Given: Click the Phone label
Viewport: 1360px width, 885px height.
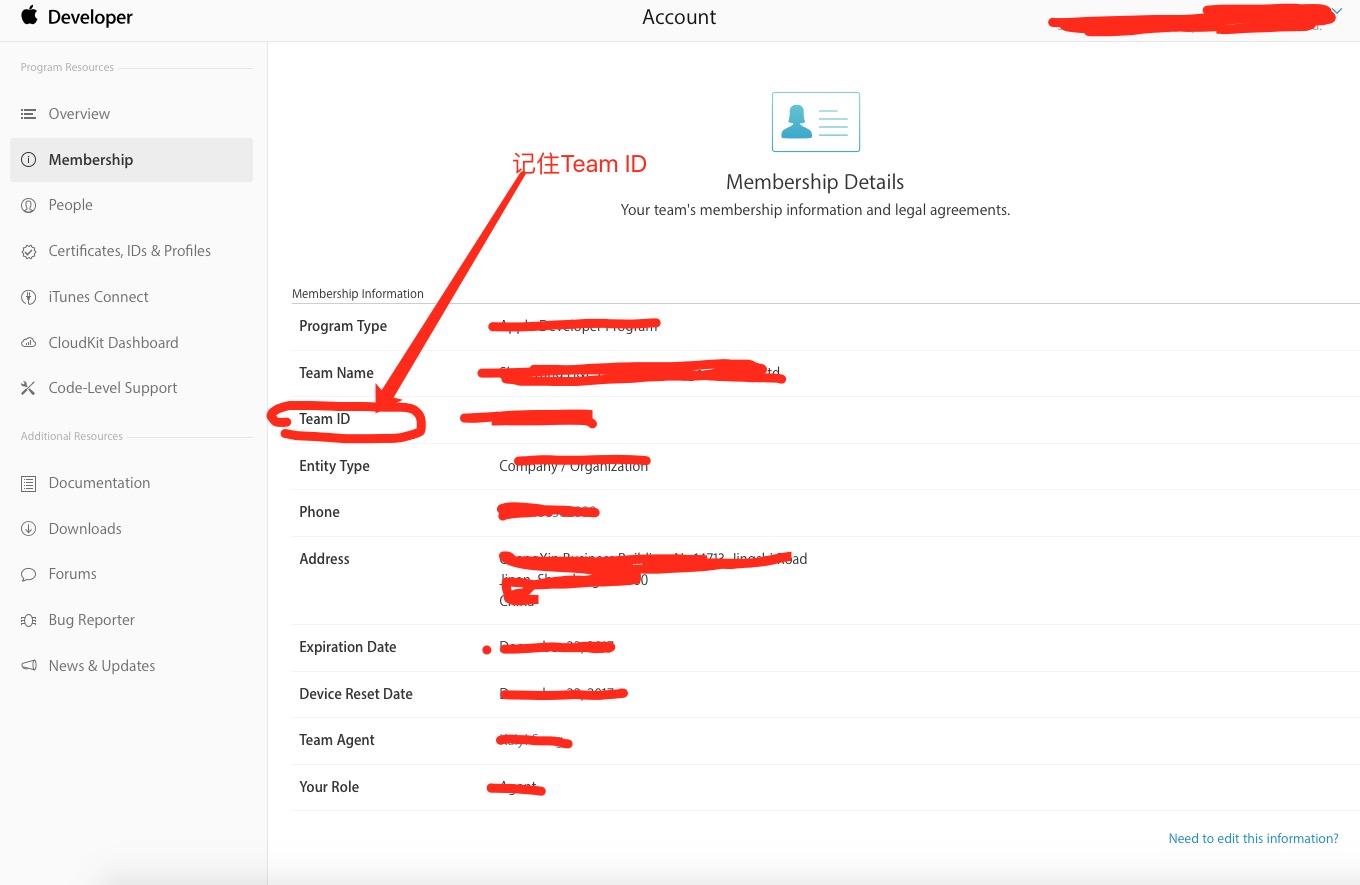Looking at the screenshot, I should (x=319, y=512).
